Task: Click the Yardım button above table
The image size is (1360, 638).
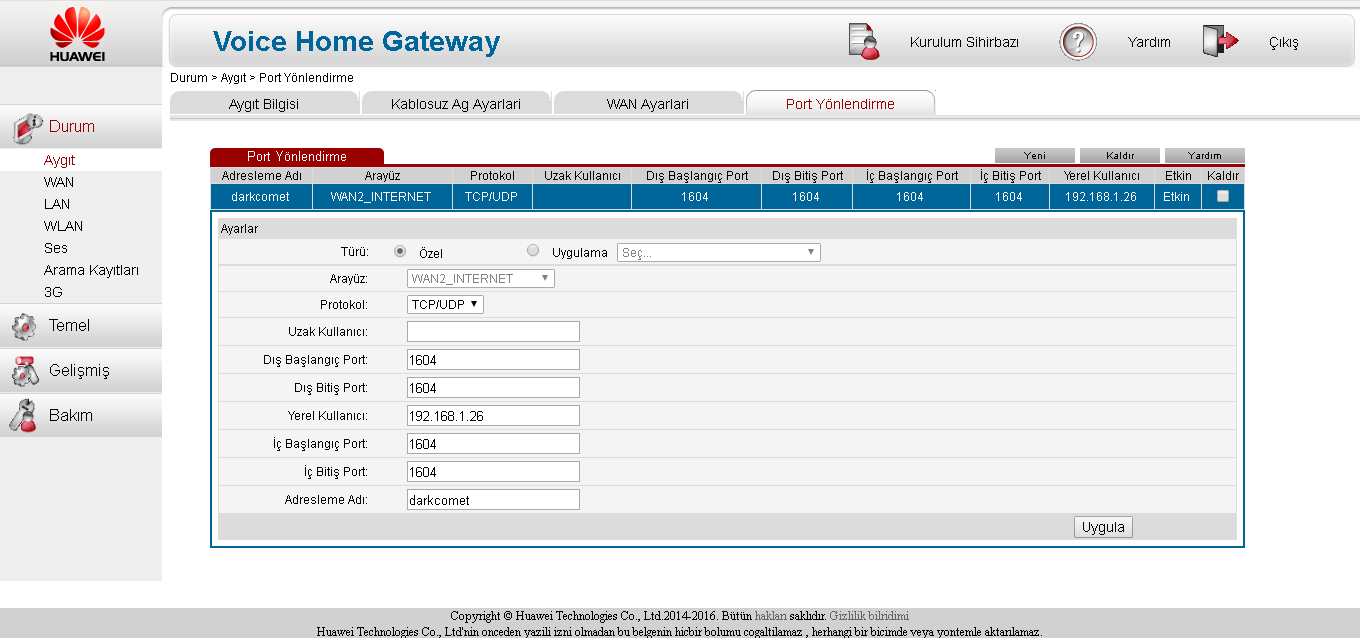Action: pyautogui.click(x=1205, y=156)
